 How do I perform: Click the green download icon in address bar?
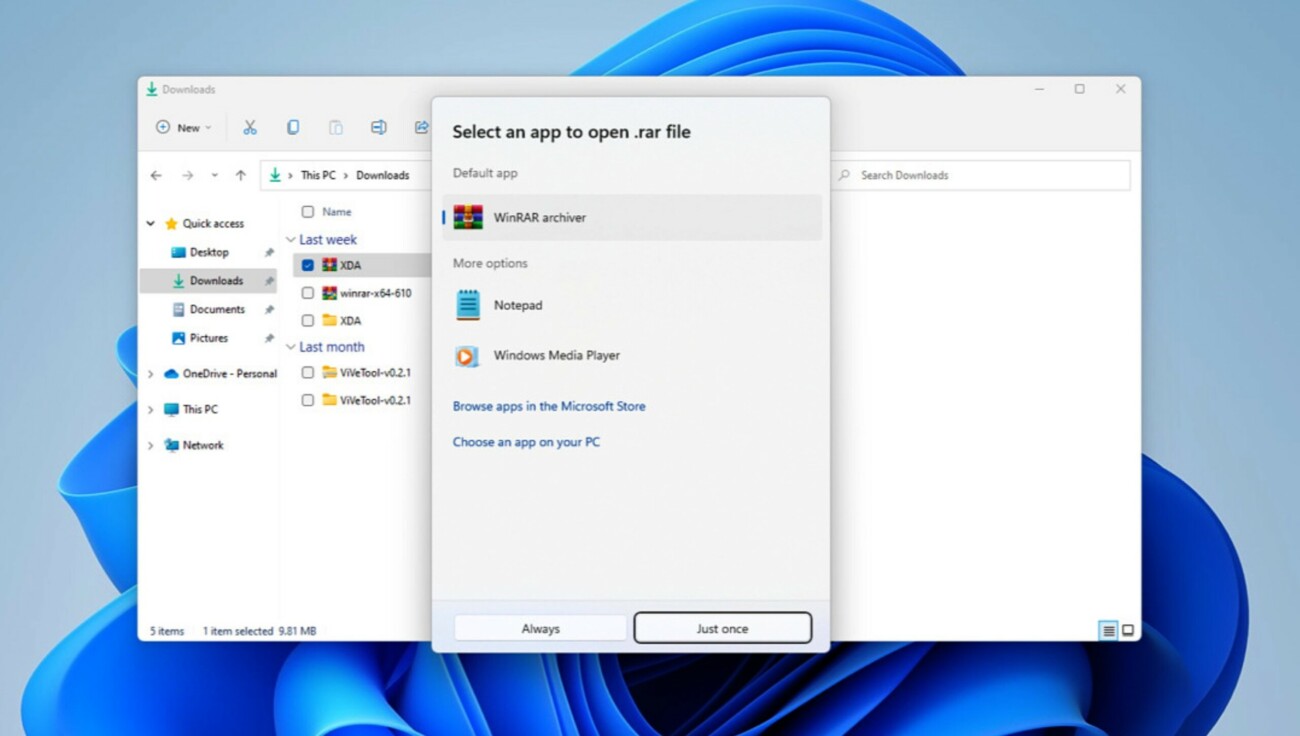coord(275,175)
